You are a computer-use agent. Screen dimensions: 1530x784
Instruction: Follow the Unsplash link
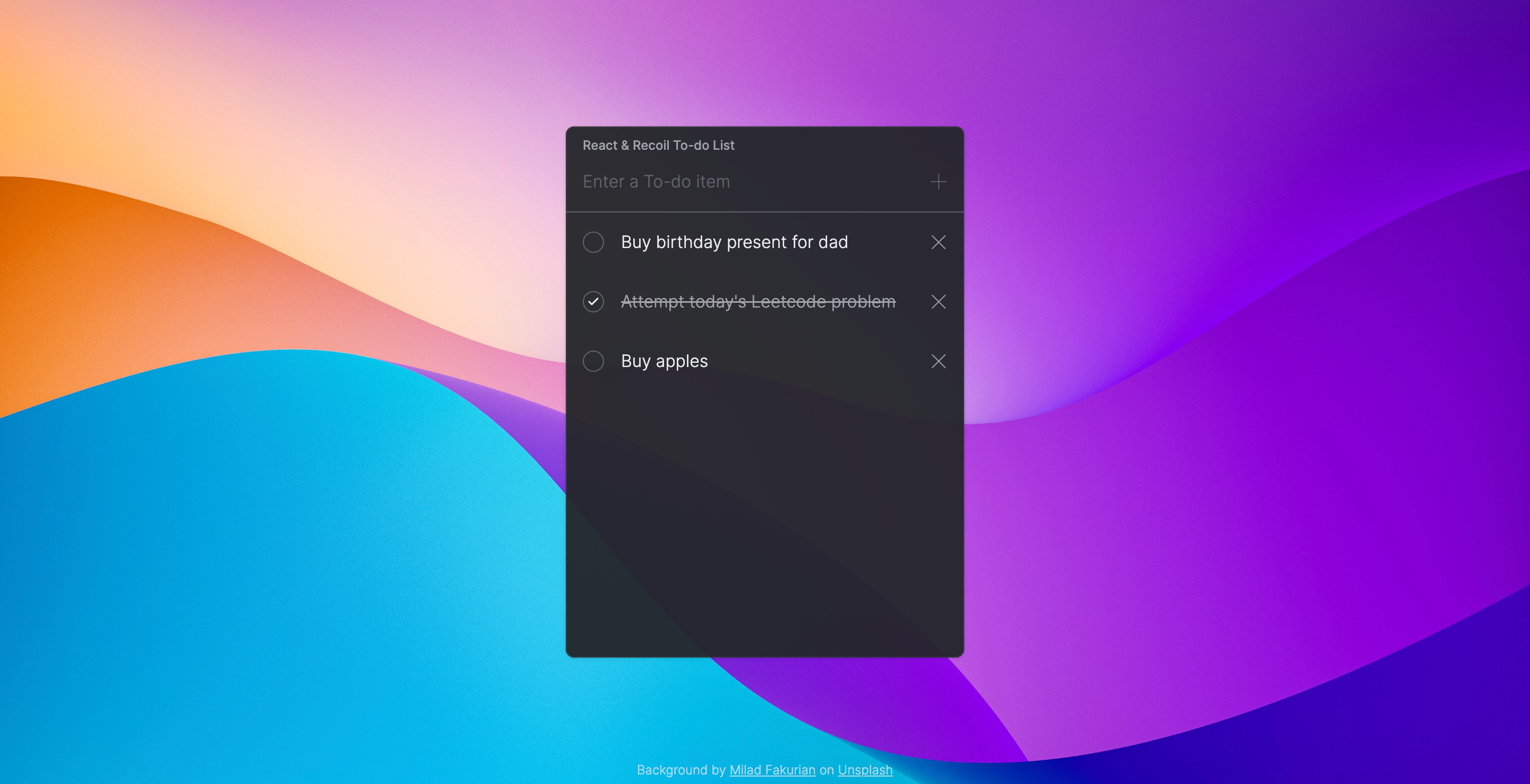coord(865,770)
